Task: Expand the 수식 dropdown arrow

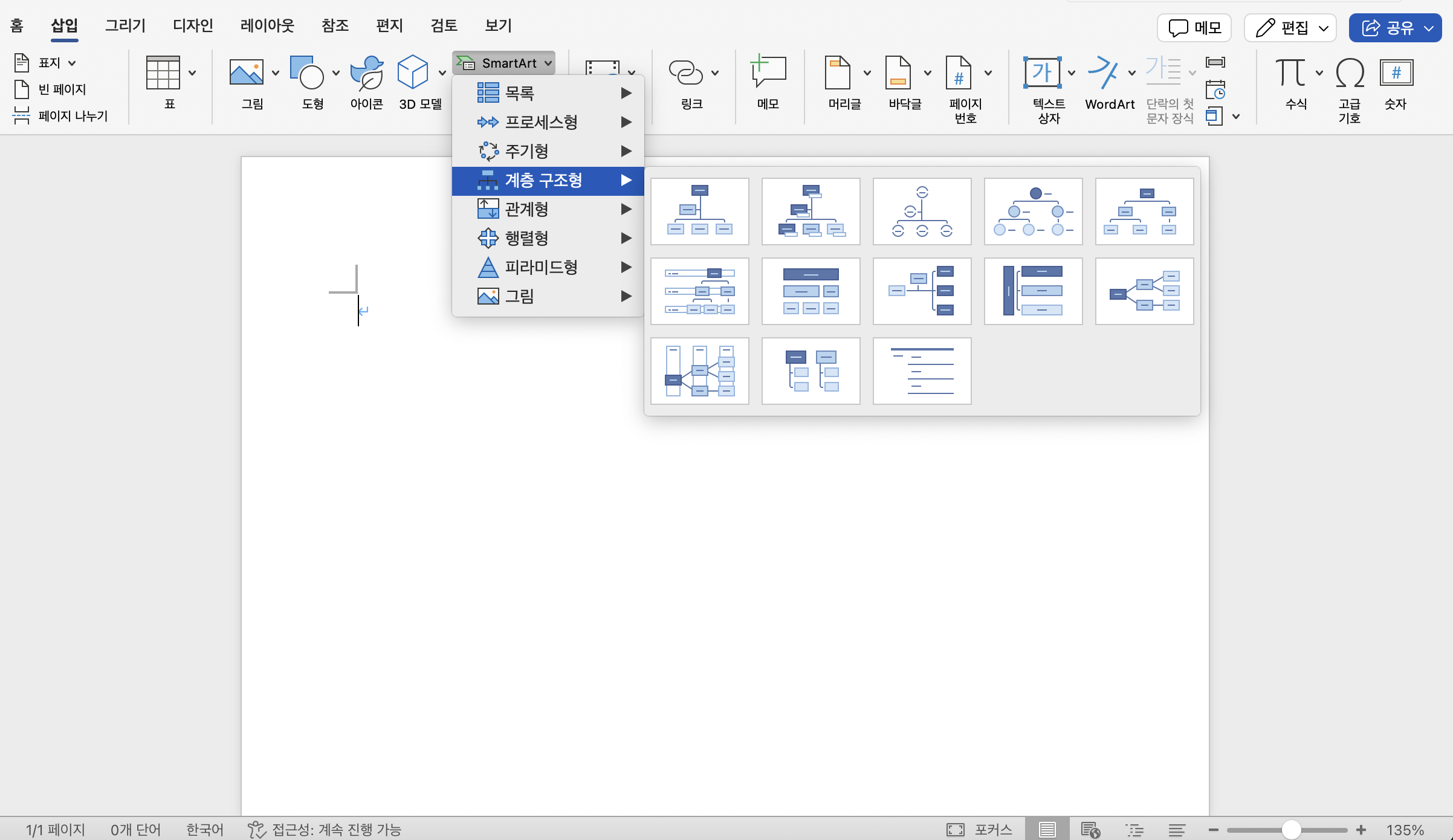Action: coord(1319,73)
